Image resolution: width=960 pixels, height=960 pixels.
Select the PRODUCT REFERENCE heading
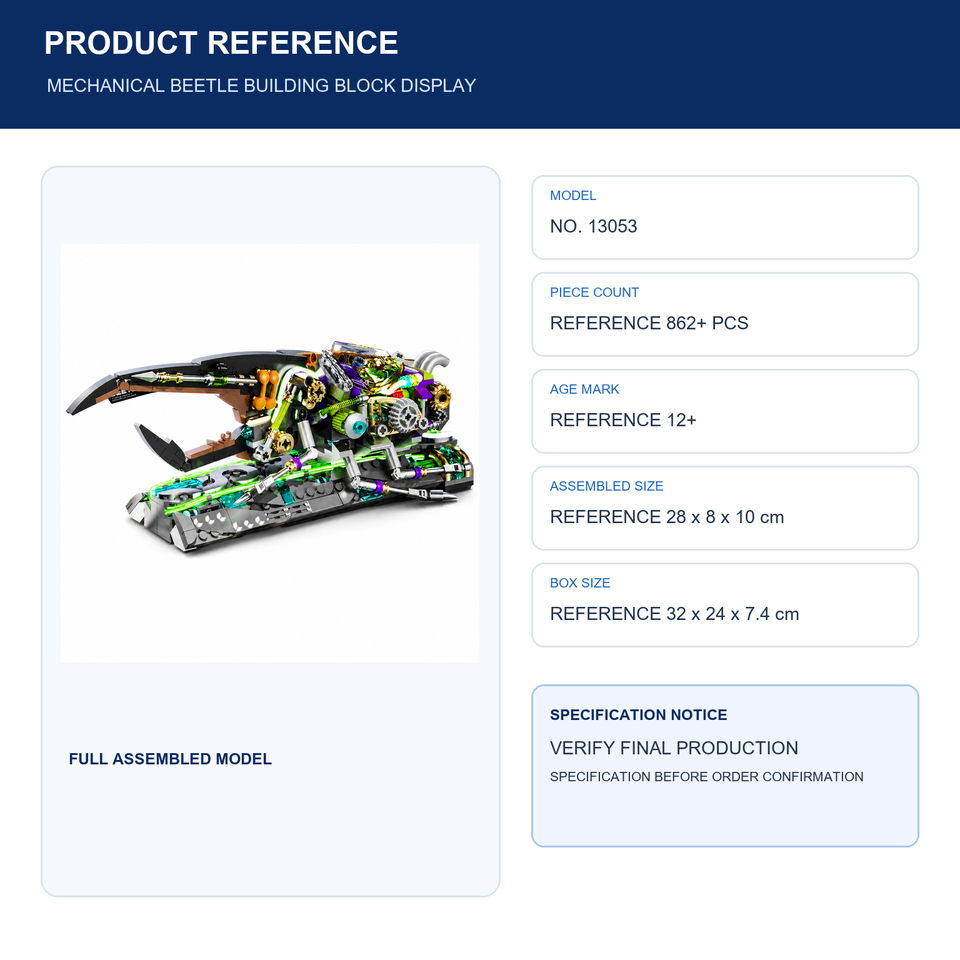coord(221,43)
